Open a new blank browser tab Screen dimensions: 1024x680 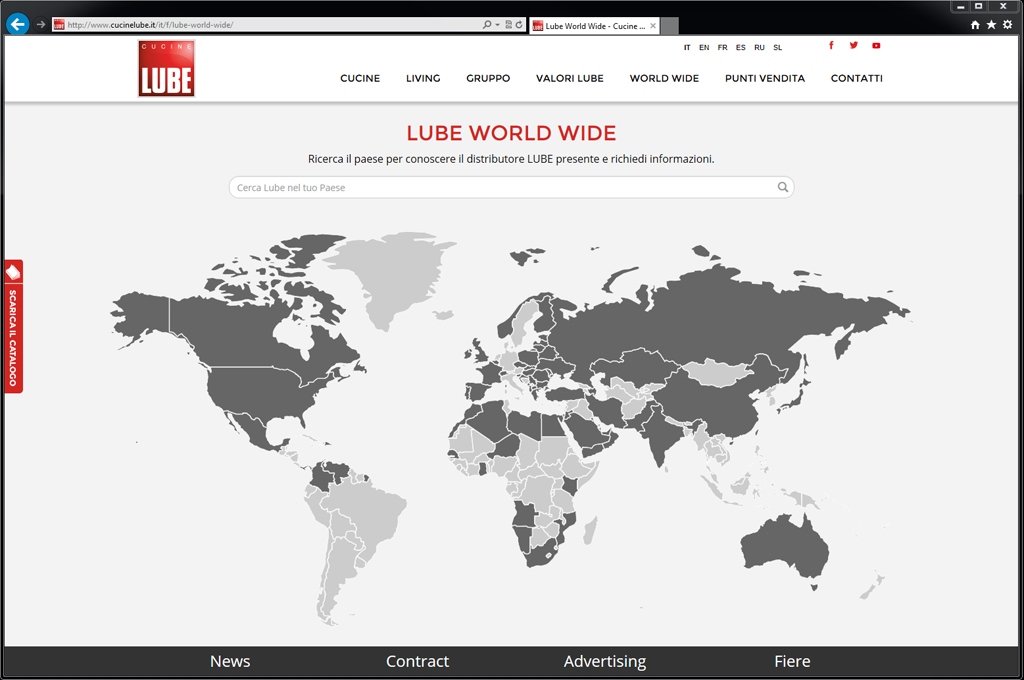pos(670,26)
